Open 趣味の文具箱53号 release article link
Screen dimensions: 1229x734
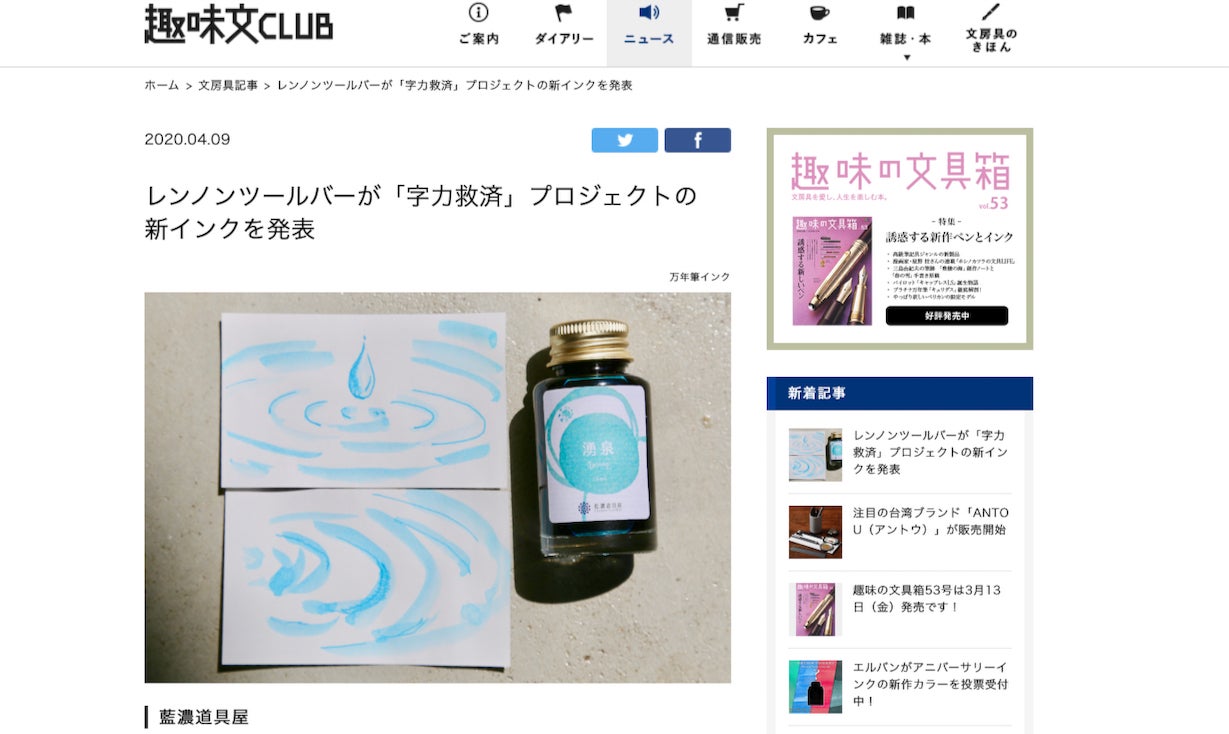coord(927,598)
